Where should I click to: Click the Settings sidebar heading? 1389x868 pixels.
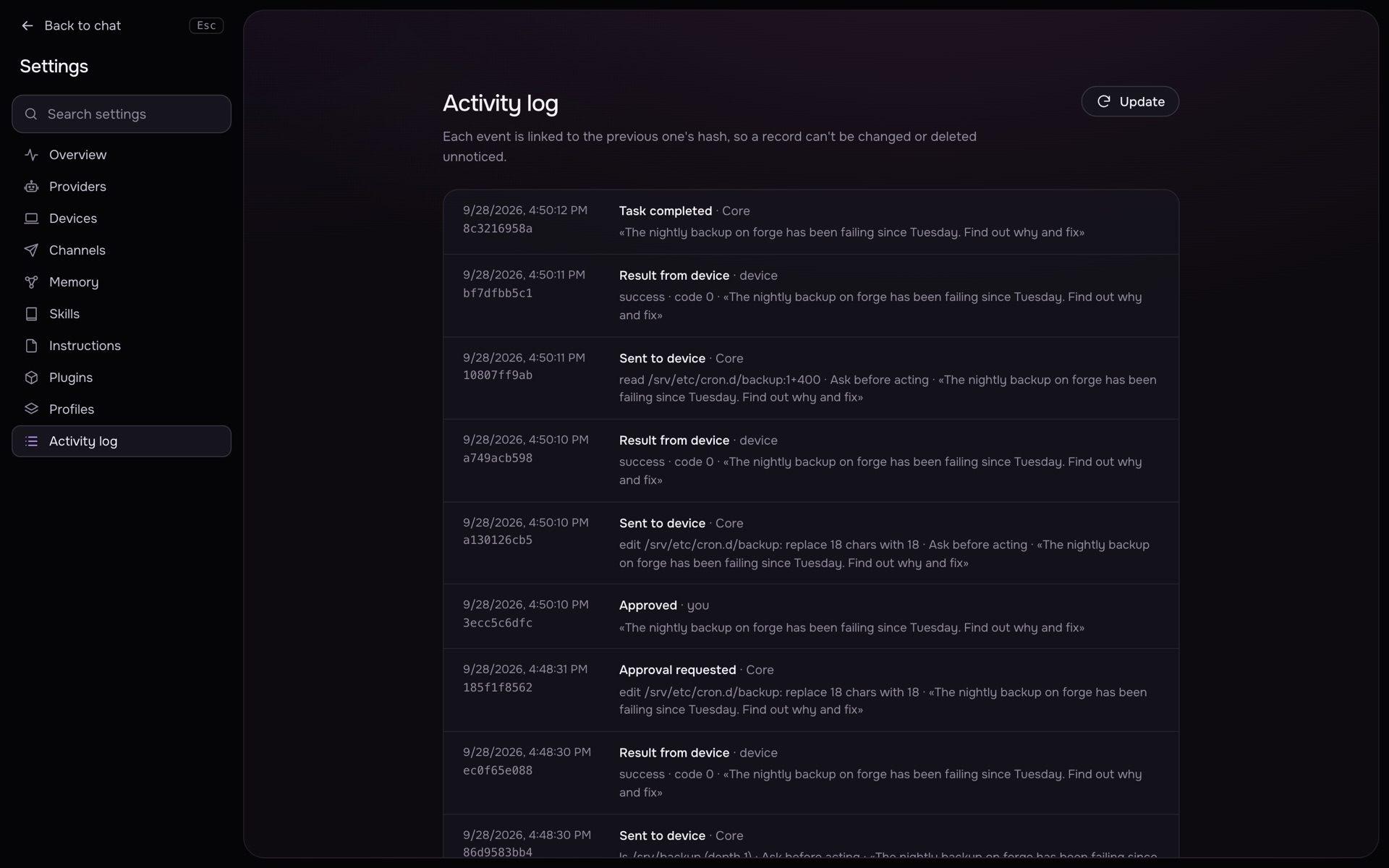tap(54, 67)
